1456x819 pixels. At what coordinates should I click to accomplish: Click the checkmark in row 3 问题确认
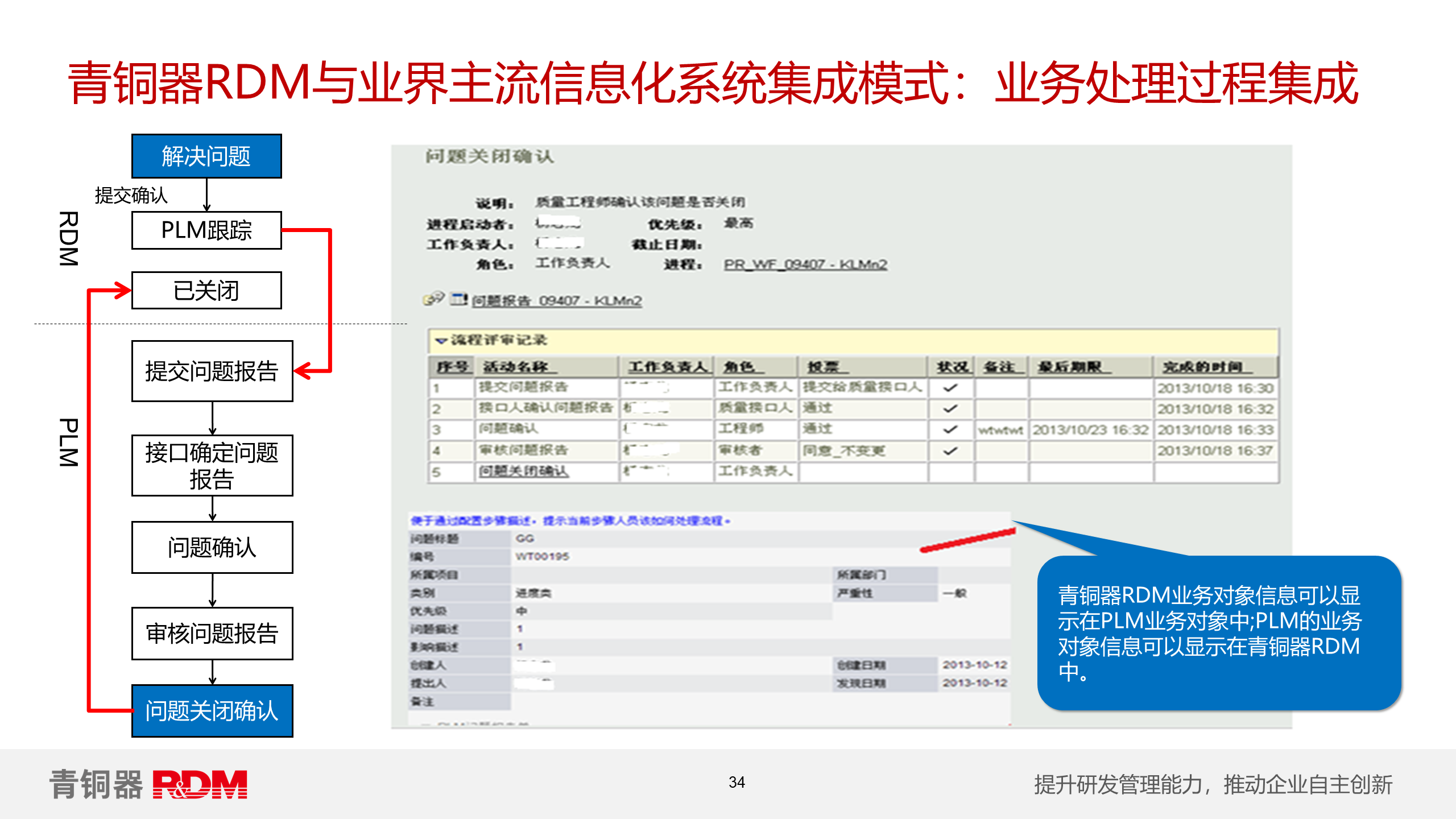coord(950,429)
